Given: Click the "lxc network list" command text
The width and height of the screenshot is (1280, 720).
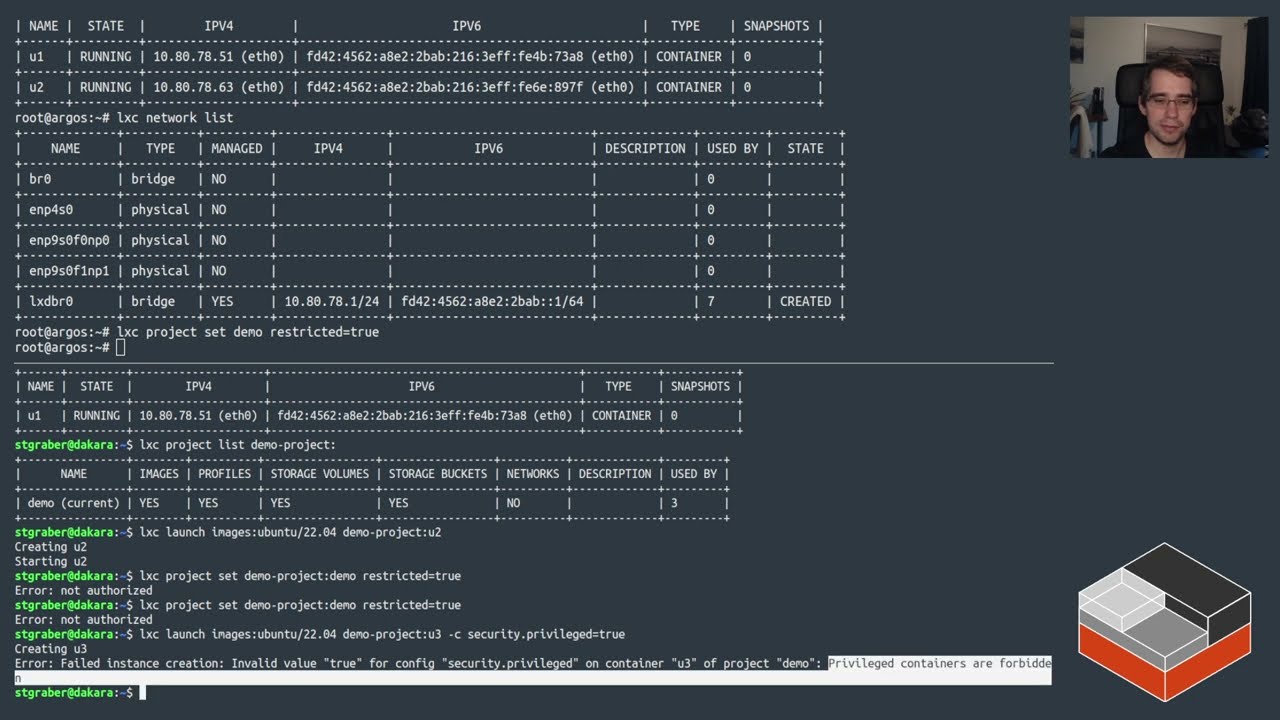Looking at the screenshot, I should [175, 118].
